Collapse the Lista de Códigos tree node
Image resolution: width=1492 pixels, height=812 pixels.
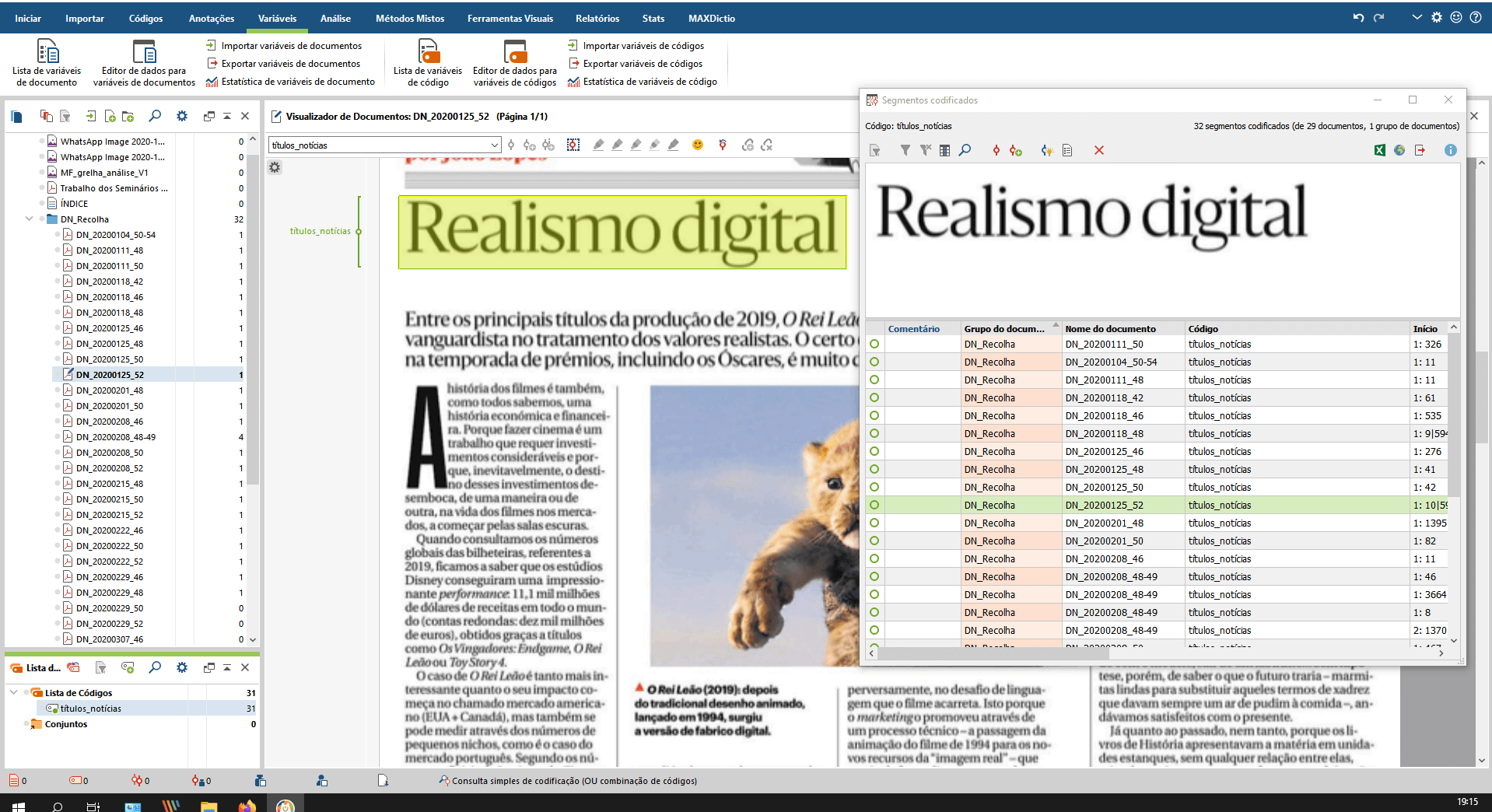(x=13, y=692)
